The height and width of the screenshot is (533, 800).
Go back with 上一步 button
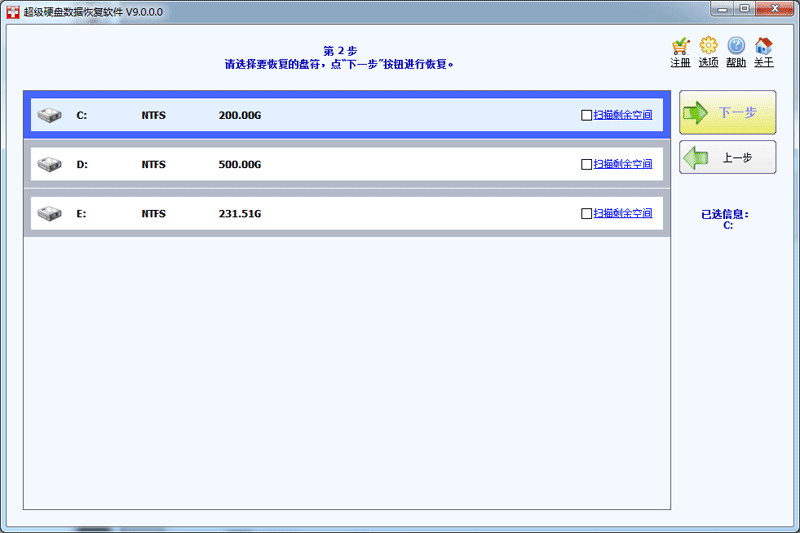[727, 158]
